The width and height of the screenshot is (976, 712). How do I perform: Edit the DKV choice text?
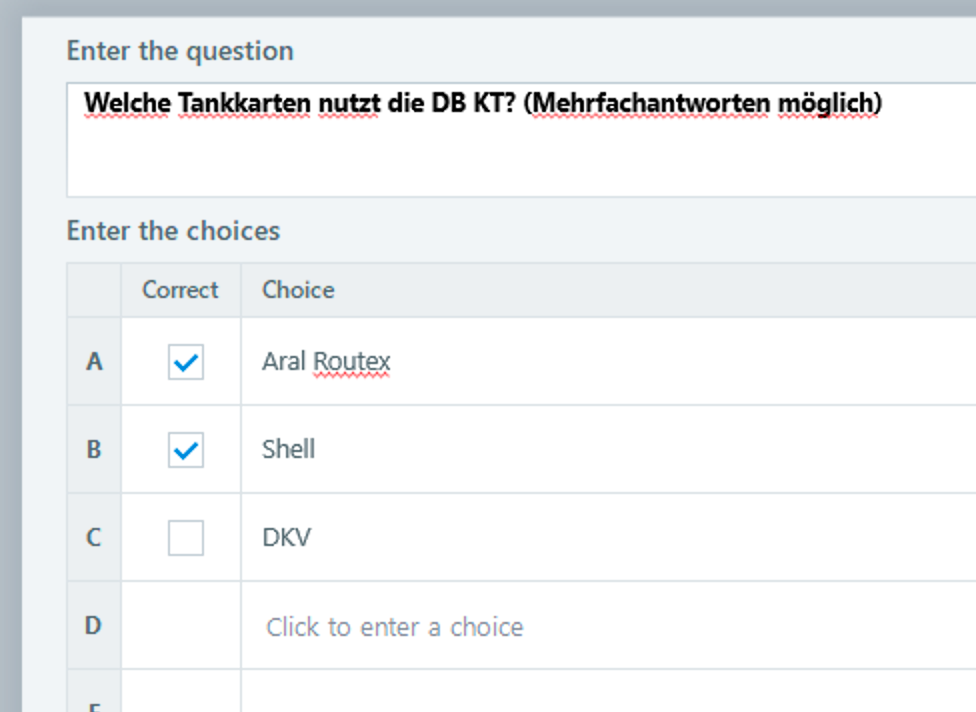tap(287, 538)
